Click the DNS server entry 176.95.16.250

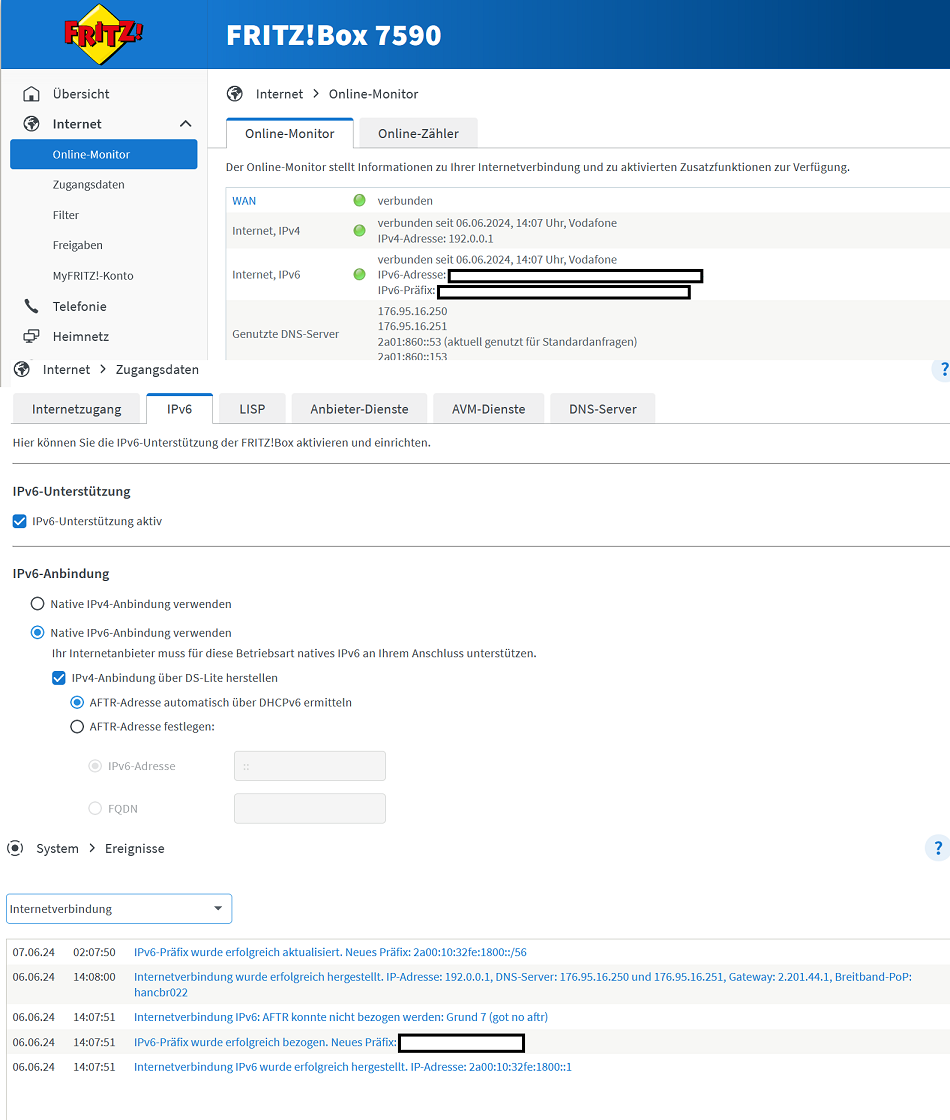point(412,311)
